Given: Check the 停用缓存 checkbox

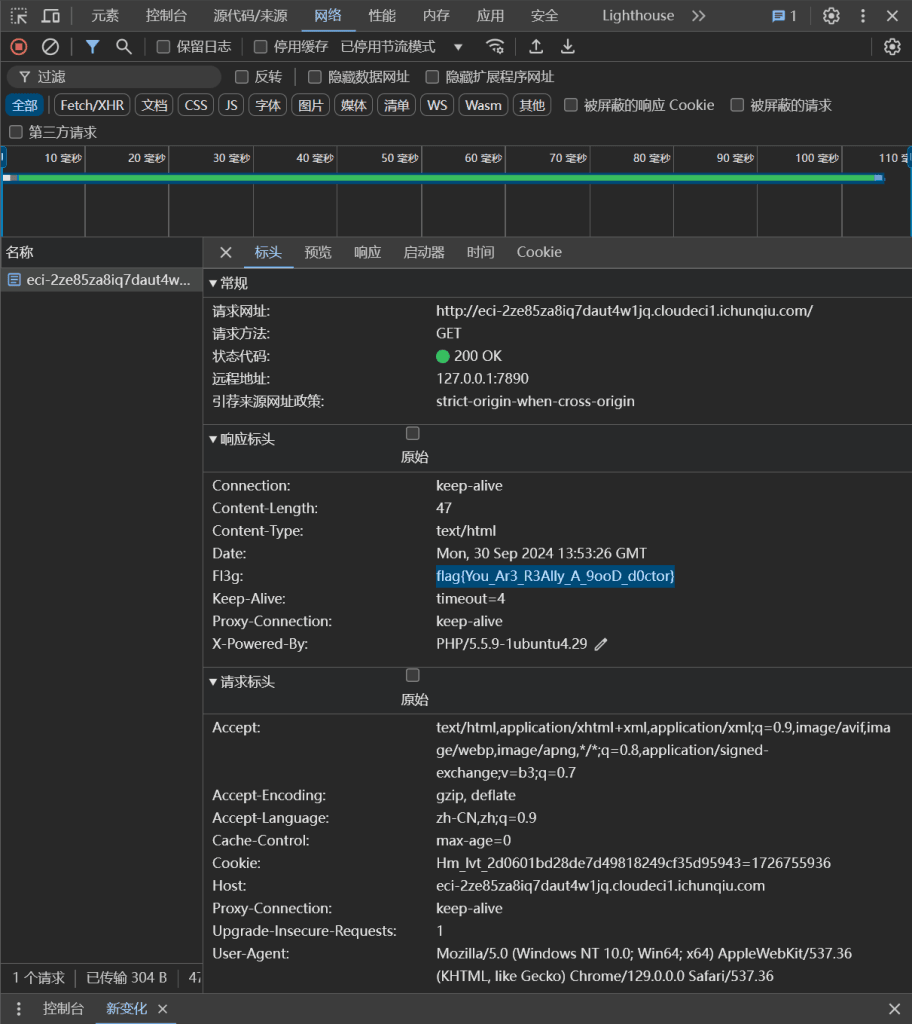Looking at the screenshot, I should (261, 47).
